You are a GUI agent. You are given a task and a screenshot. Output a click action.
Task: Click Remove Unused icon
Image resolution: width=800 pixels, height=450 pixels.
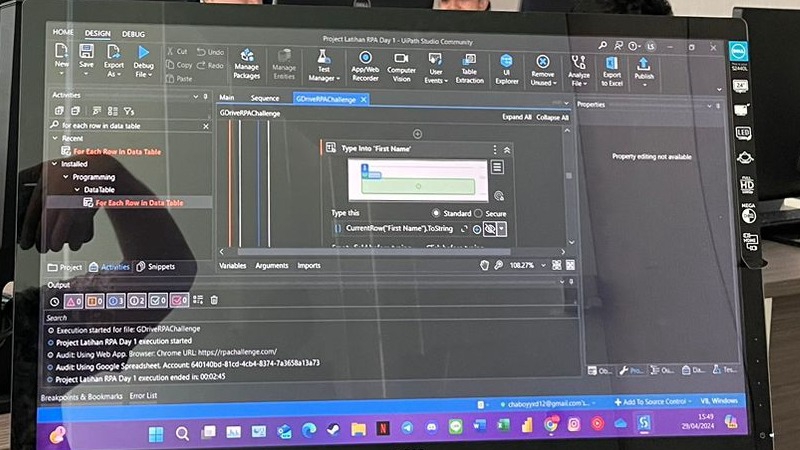click(543, 62)
